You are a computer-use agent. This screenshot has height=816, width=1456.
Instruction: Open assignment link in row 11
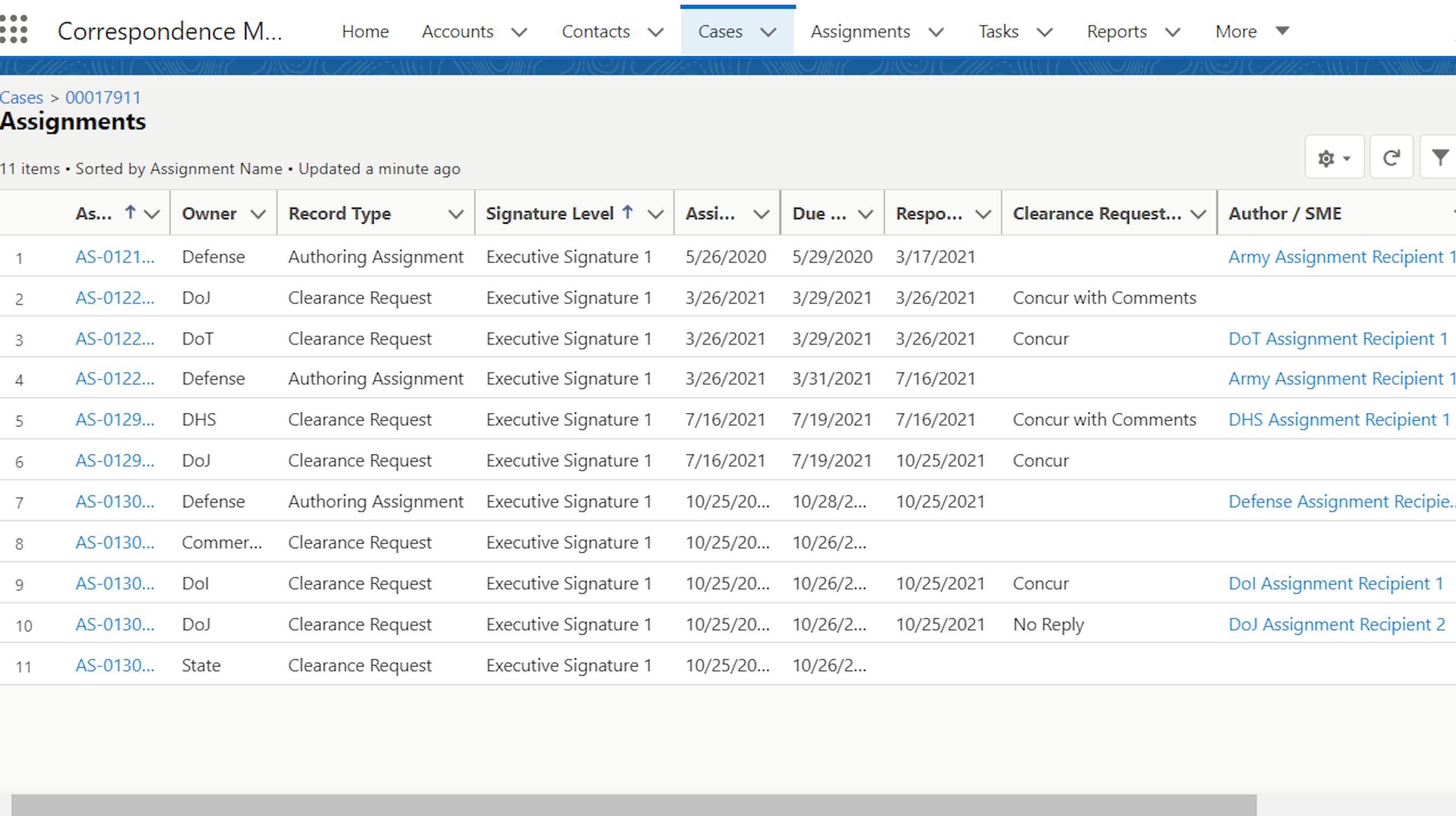(115, 665)
